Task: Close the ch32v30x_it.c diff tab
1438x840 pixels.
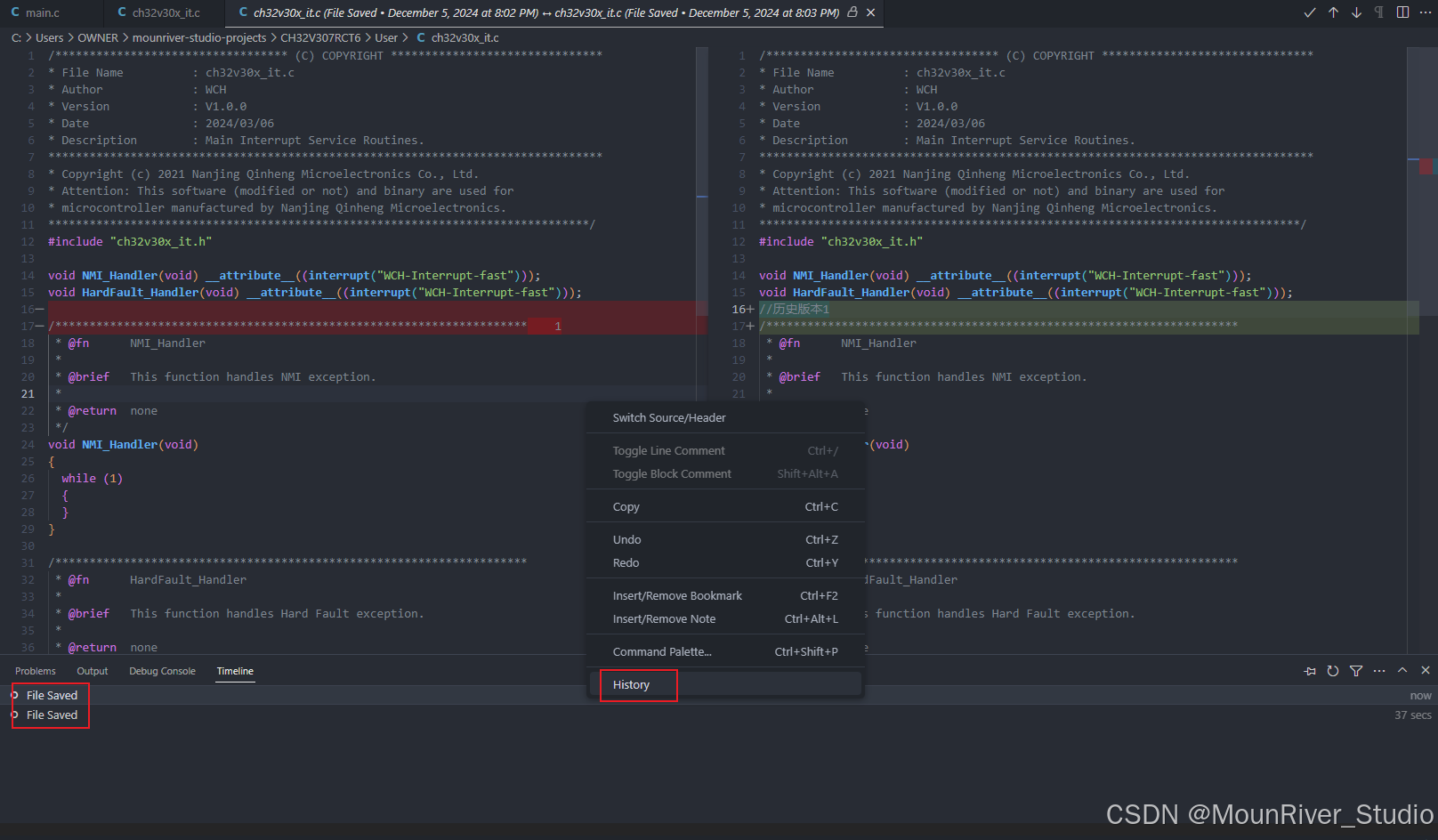Action: click(871, 12)
